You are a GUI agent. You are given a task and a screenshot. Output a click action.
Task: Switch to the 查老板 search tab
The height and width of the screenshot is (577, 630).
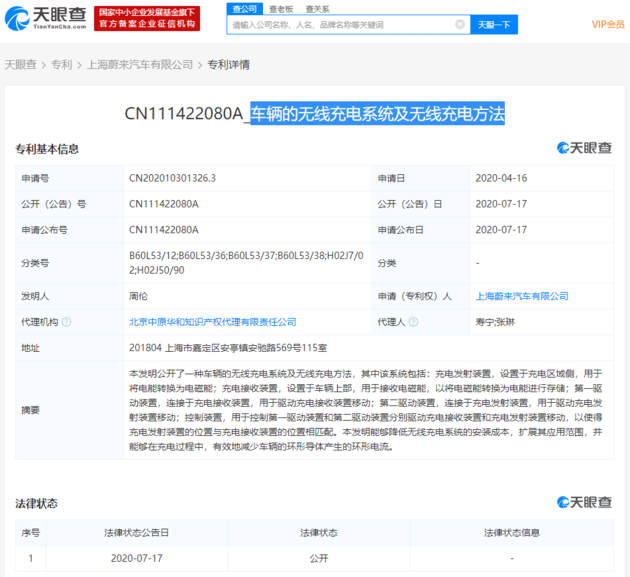[279, 8]
